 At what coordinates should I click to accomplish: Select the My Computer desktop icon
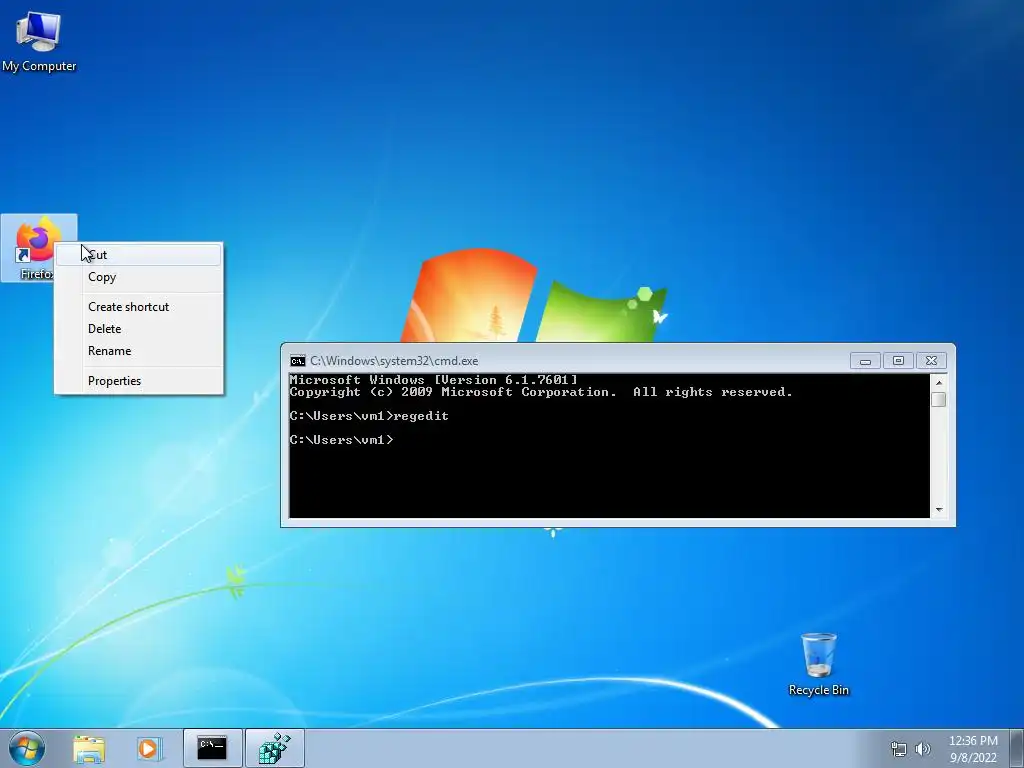tap(39, 40)
